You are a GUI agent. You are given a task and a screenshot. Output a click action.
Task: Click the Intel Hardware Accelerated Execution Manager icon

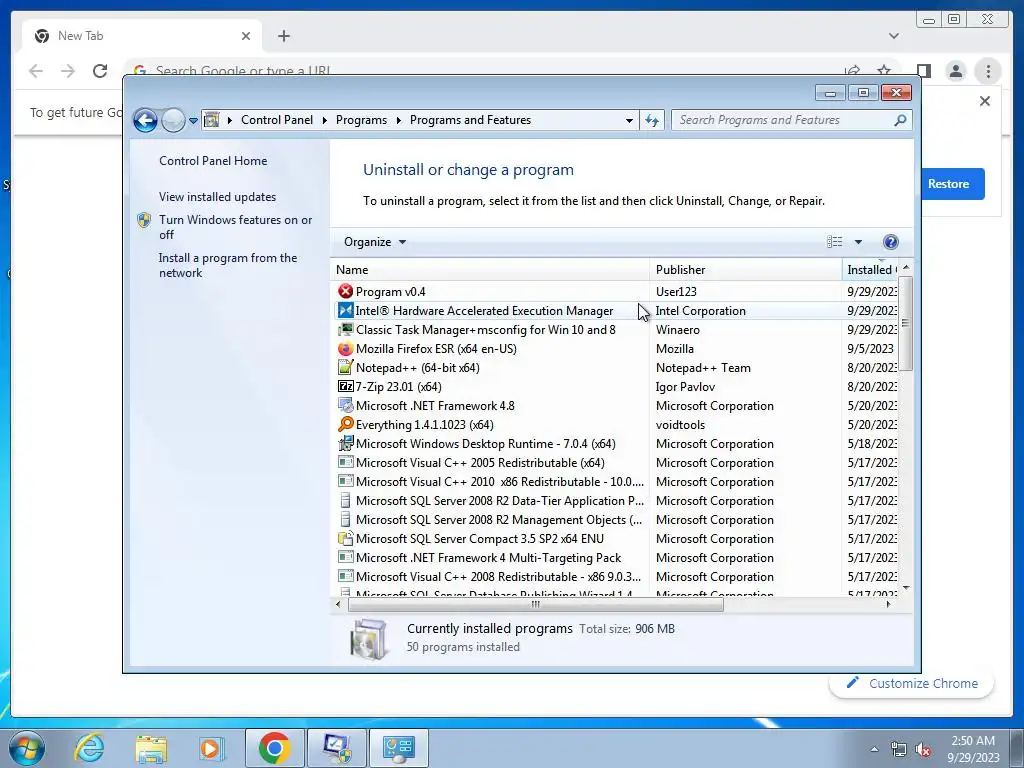[x=345, y=310]
